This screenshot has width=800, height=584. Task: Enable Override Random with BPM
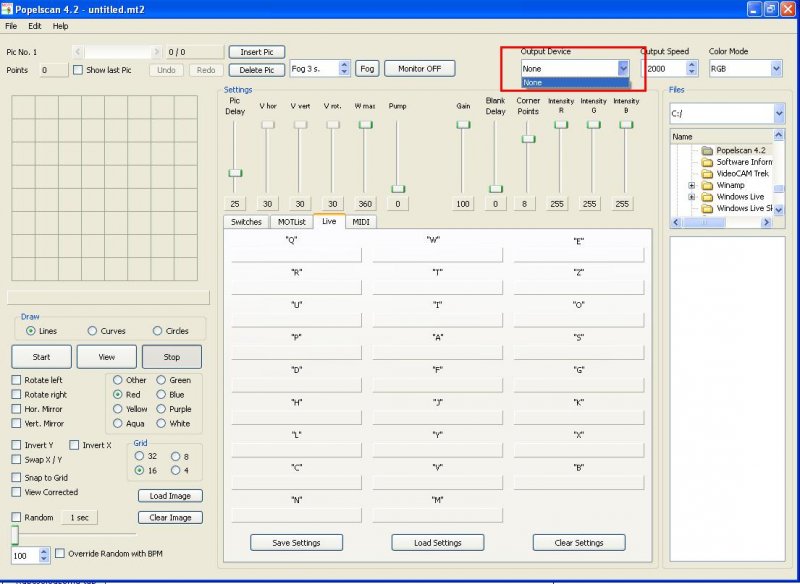pyautogui.click(x=60, y=553)
